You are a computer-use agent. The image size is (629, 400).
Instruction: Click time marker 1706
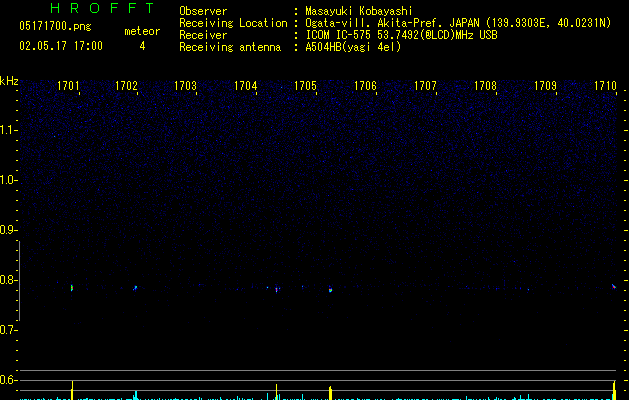(x=365, y=86)
